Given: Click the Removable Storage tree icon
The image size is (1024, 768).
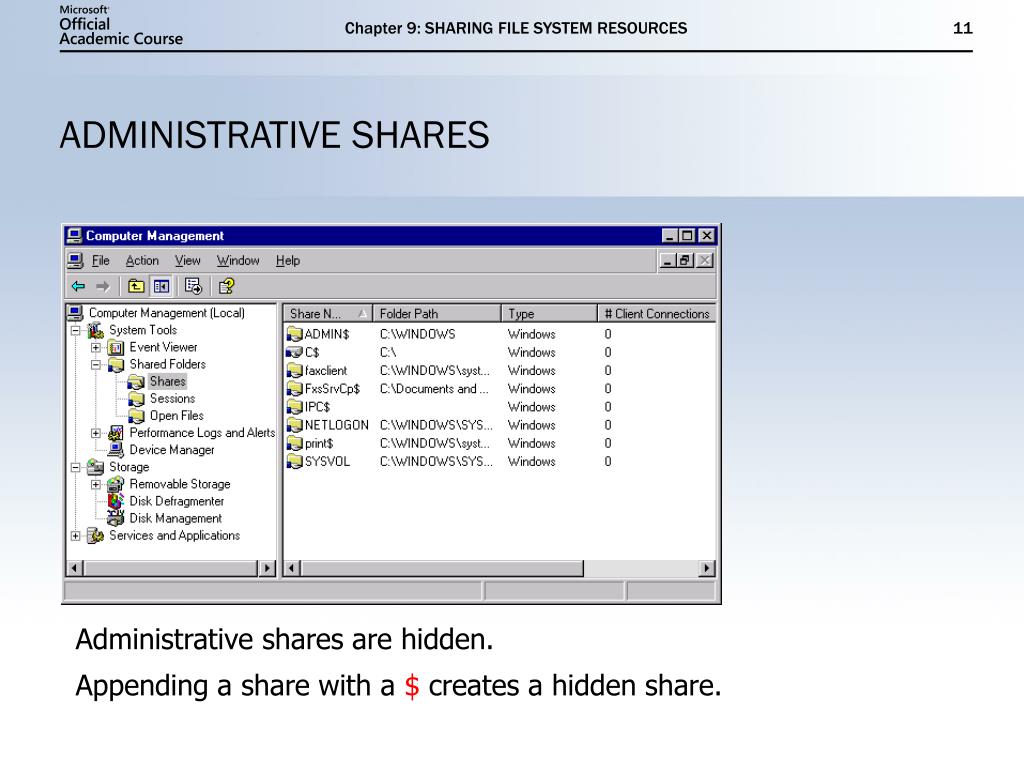Looking at the screenshot, I should pyautogui.click(x=116, y=484).
